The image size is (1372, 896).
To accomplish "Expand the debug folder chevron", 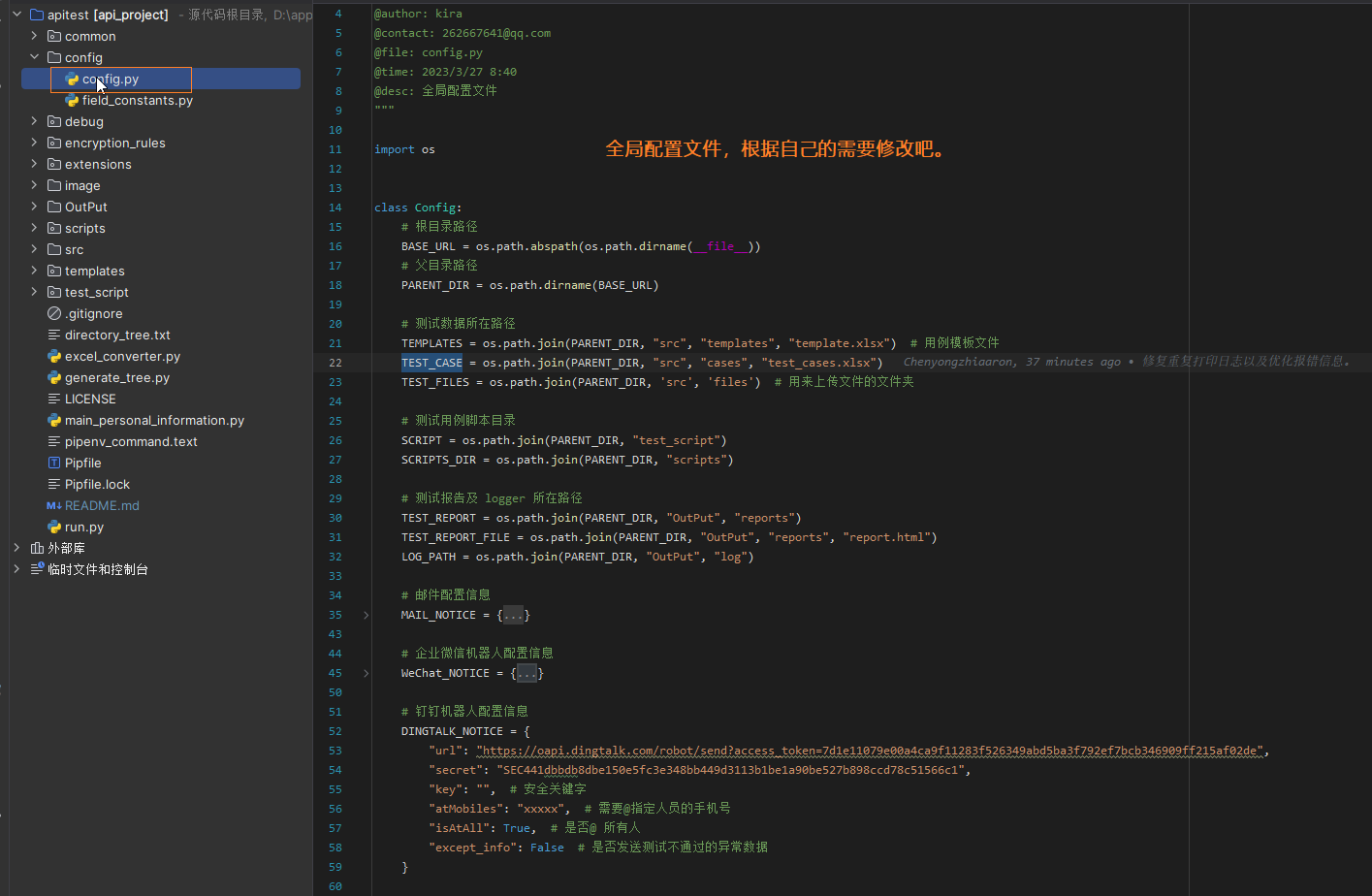I will [34, 121].
